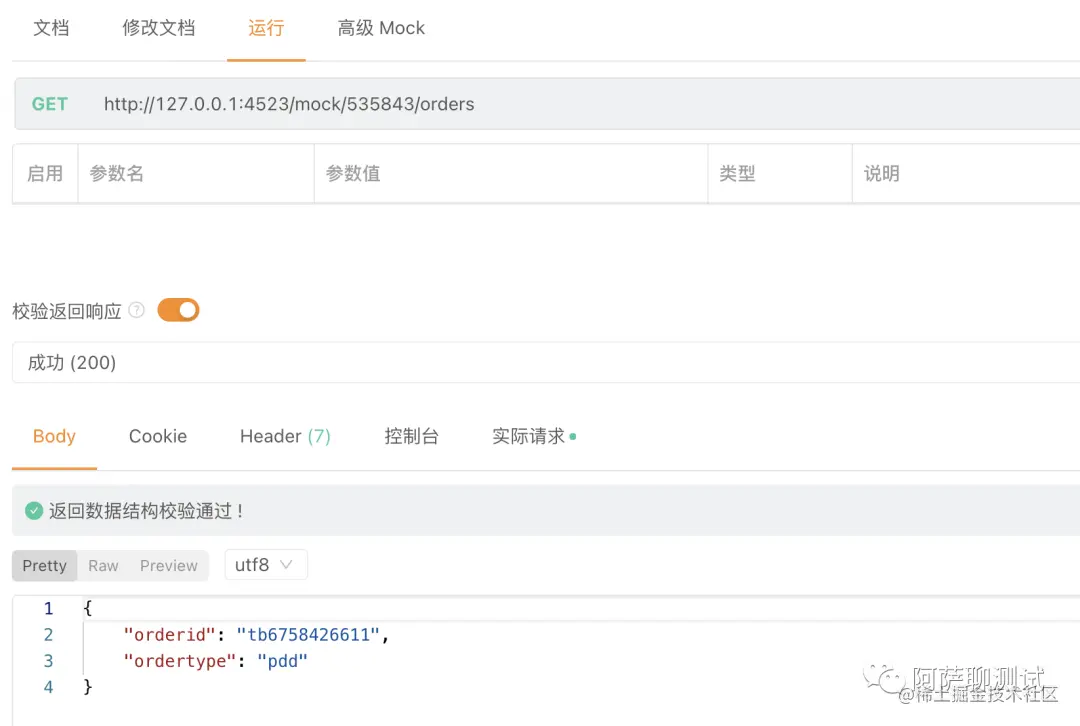The width and height of the screenshot is (1080, 726).
Task: Click line number 1 in response body
Action: tap(48, 608)
